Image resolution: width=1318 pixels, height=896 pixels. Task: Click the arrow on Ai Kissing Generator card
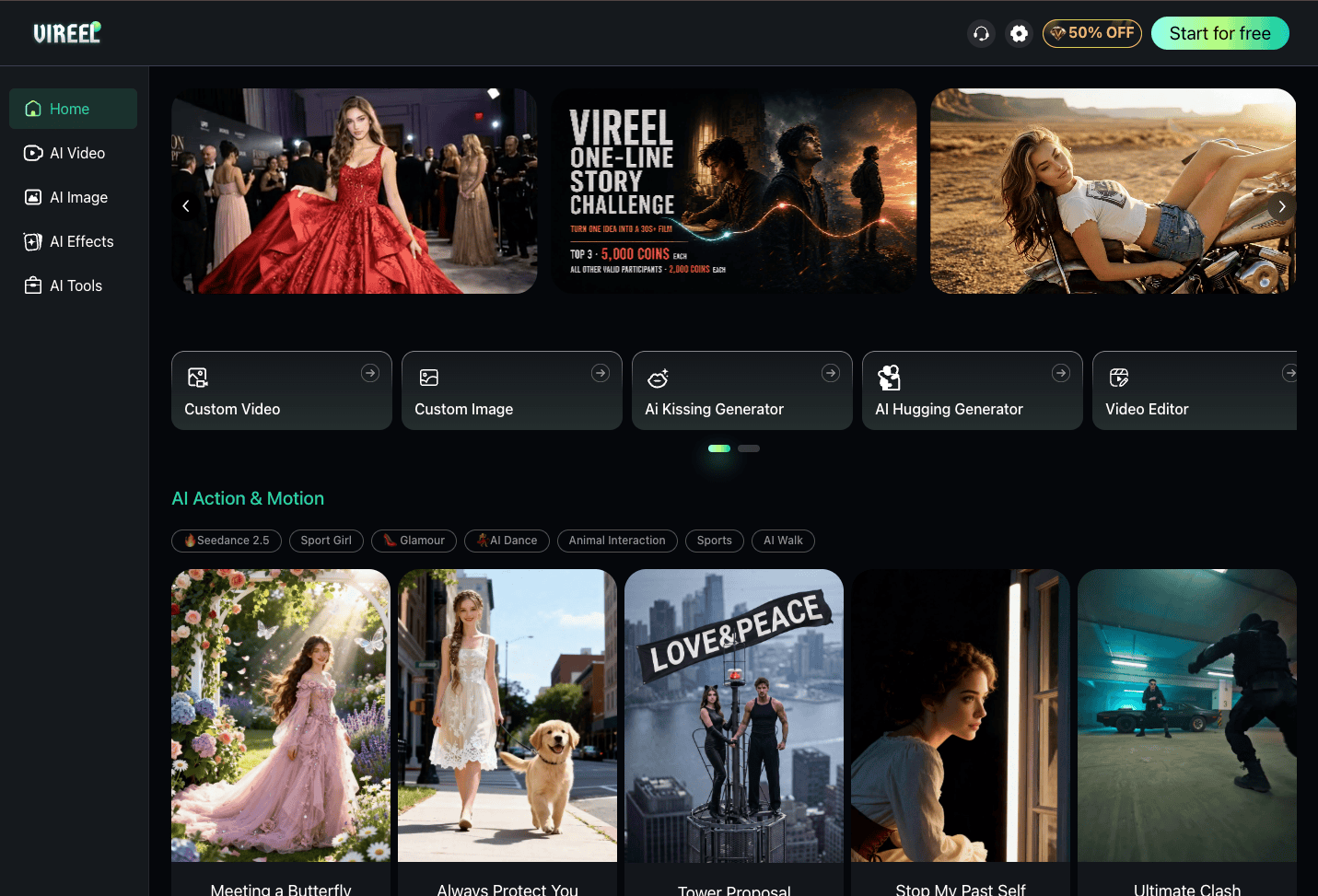coord(831,373)
